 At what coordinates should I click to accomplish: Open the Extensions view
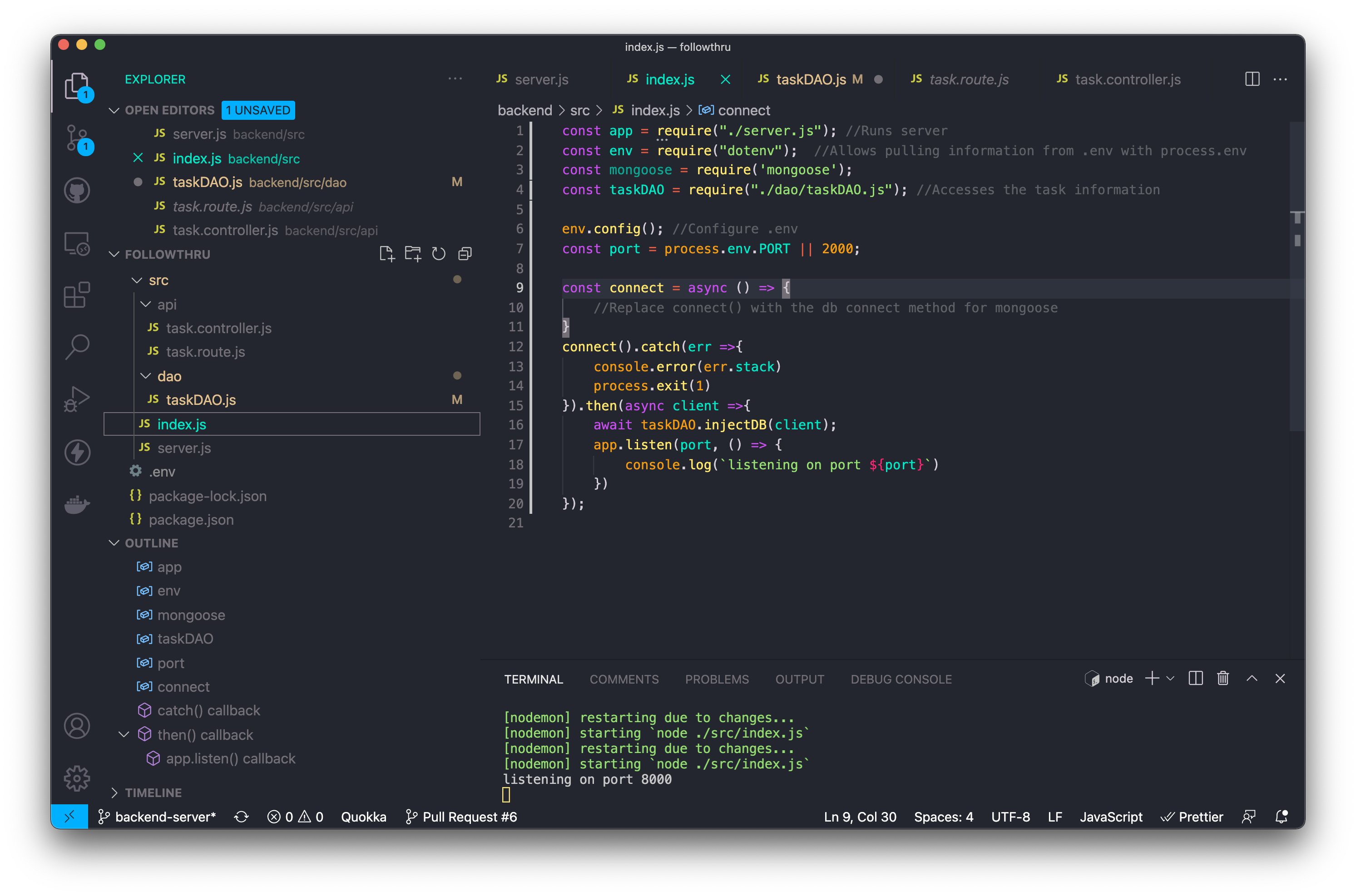pos(77,295)
